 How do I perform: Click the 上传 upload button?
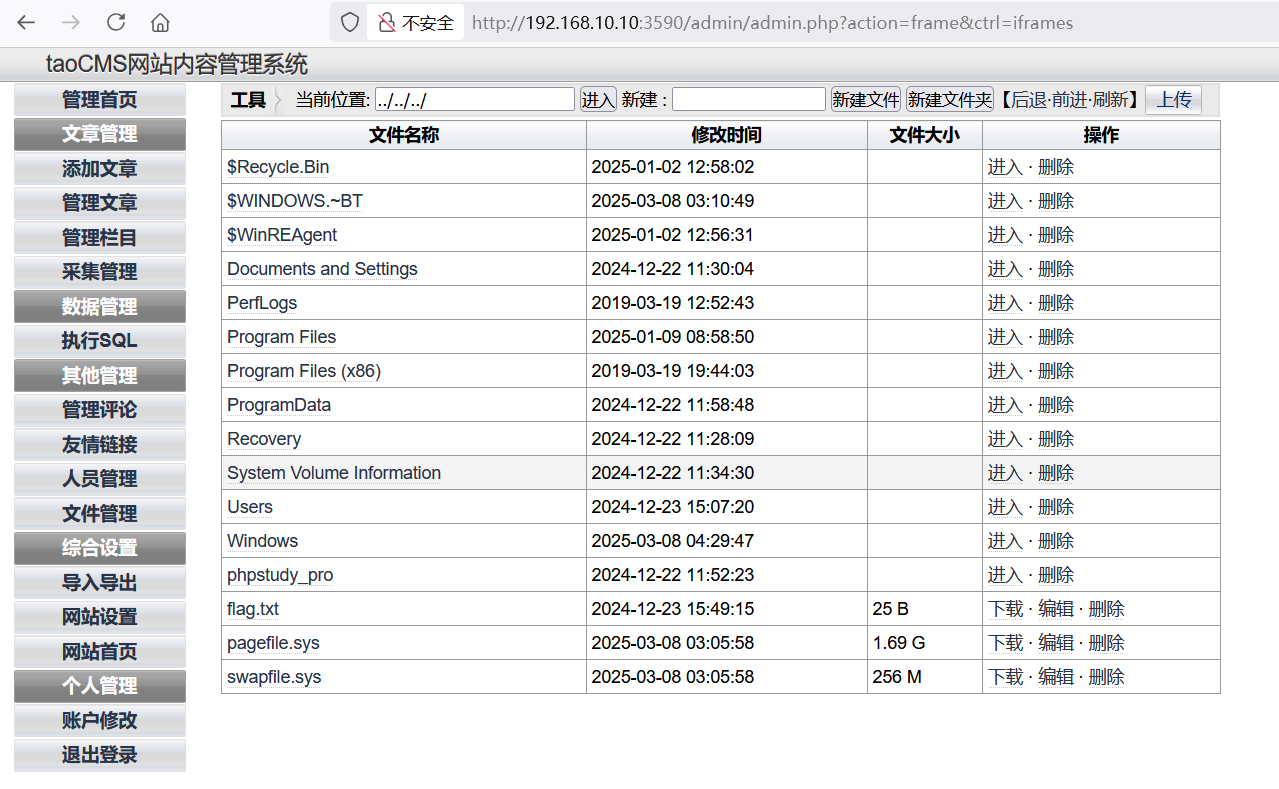tap(1173, 100)
